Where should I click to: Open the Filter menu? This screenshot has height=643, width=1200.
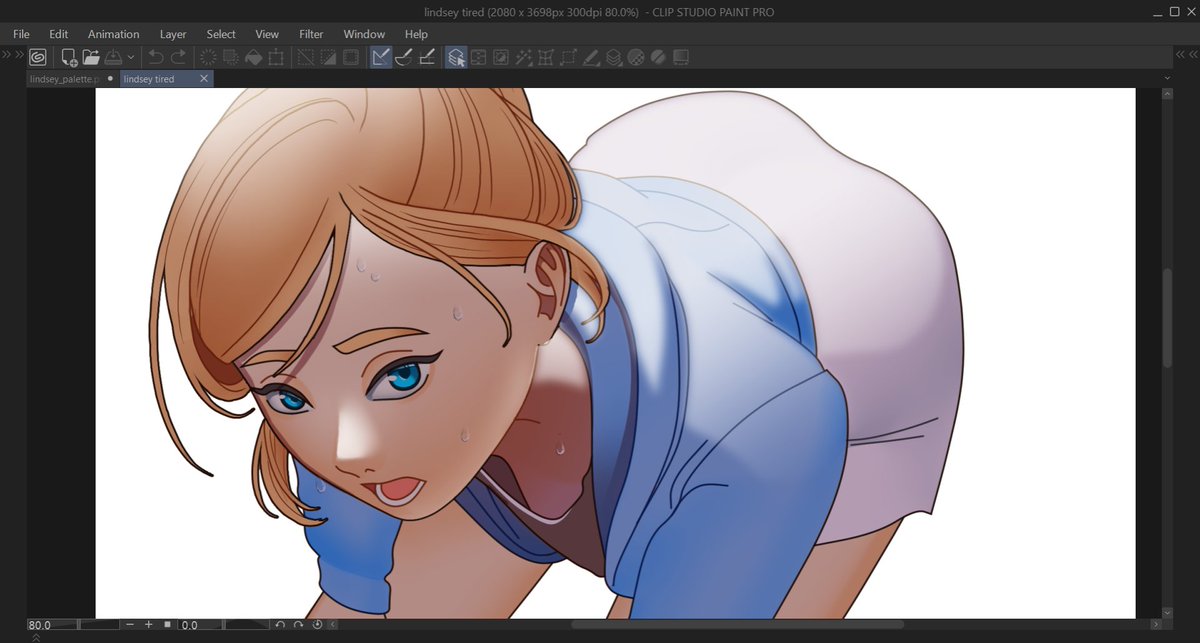310,33
